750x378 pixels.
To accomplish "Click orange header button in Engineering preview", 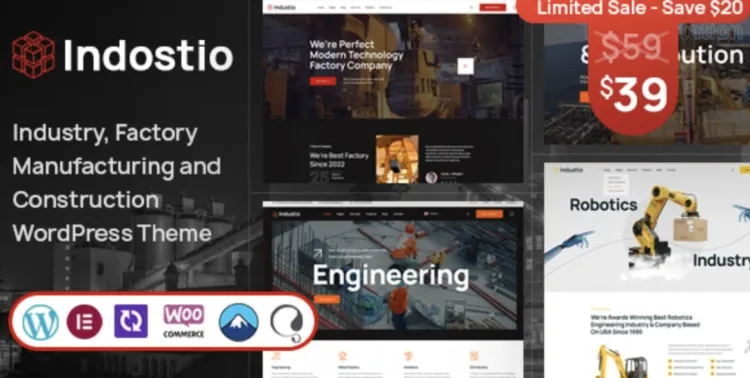I will coord(489,214).
